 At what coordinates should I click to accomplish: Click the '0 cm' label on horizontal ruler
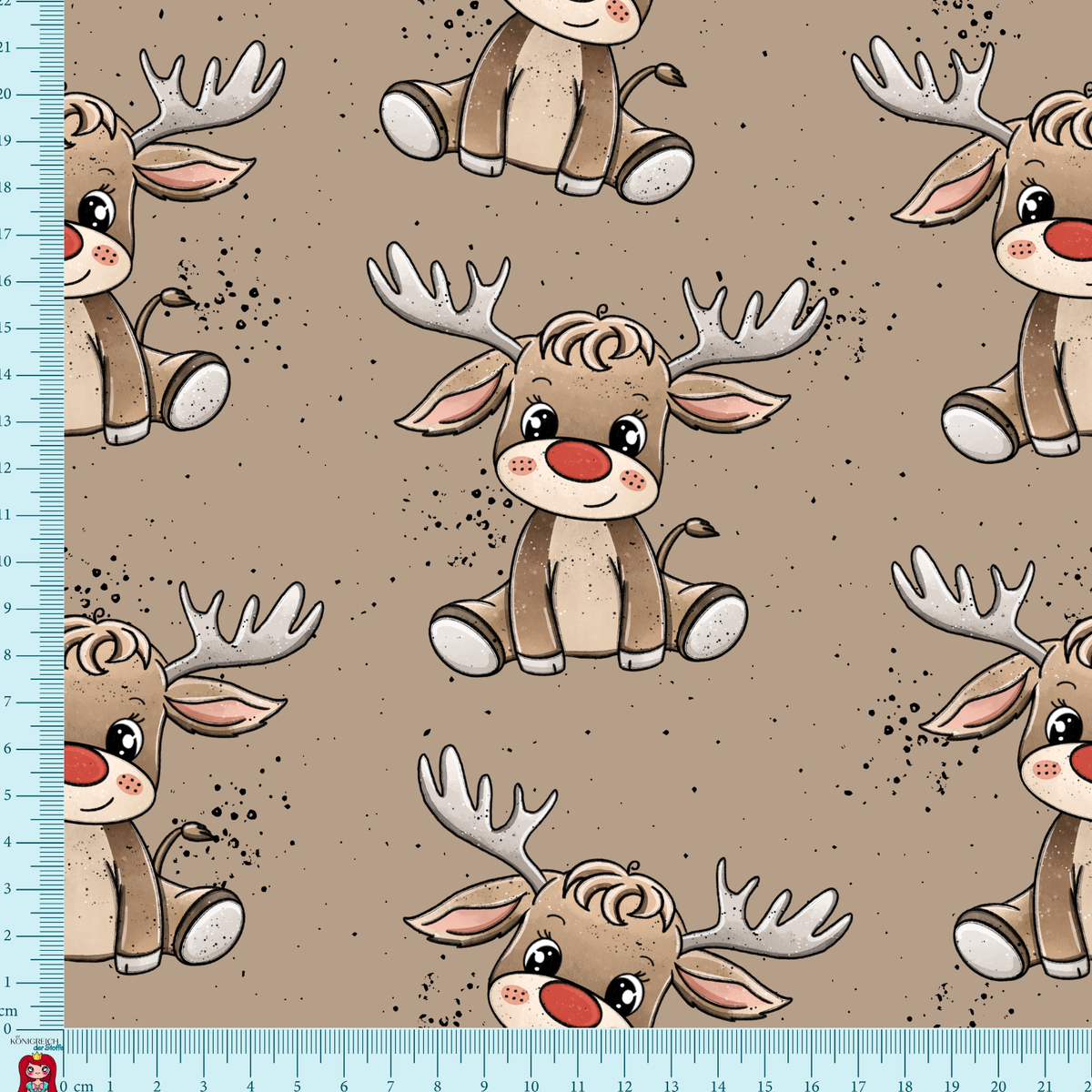[77, 1086]
